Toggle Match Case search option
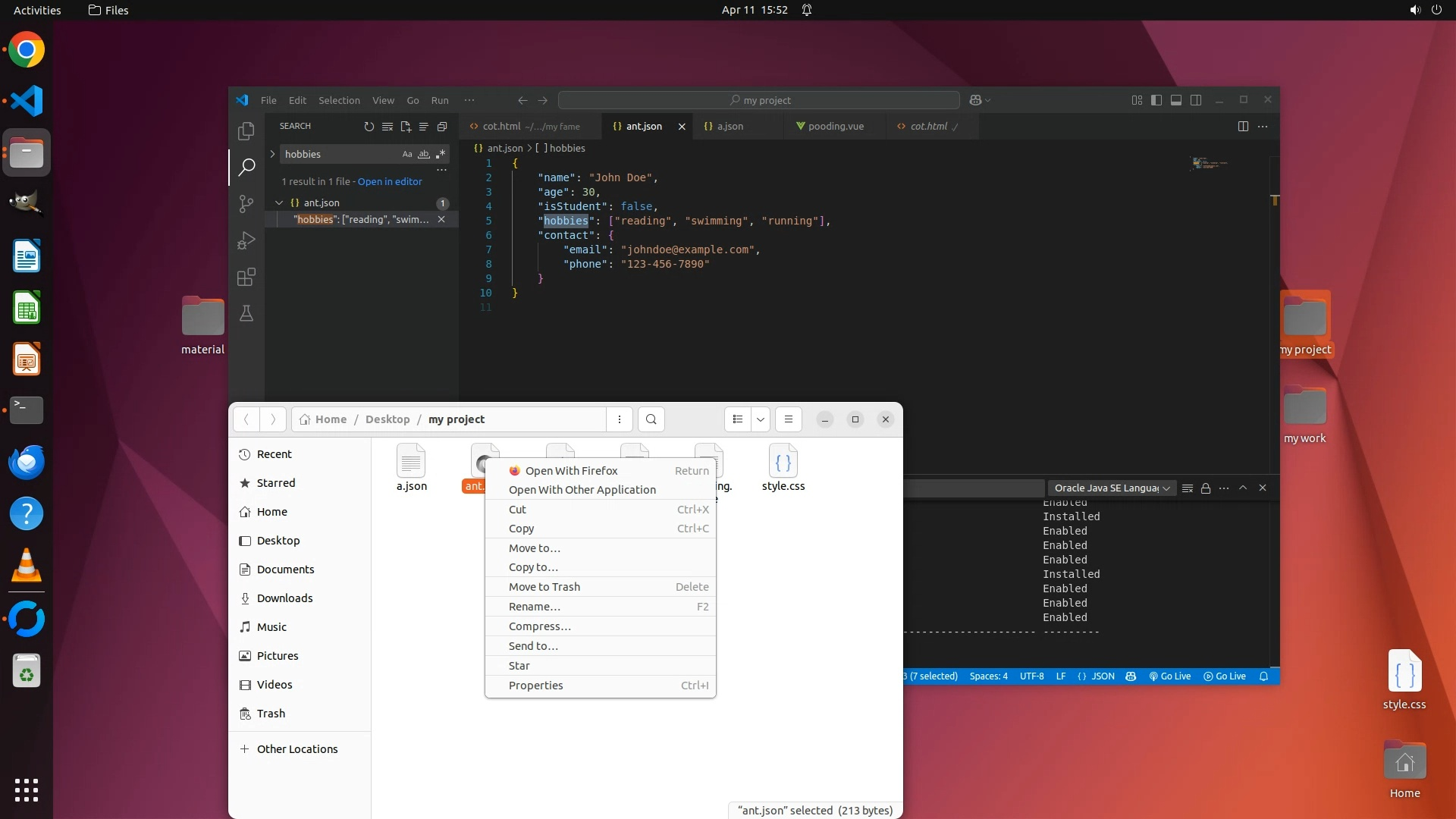The height and width of the screenshot is (819, 1456). [x=407, y=154]
